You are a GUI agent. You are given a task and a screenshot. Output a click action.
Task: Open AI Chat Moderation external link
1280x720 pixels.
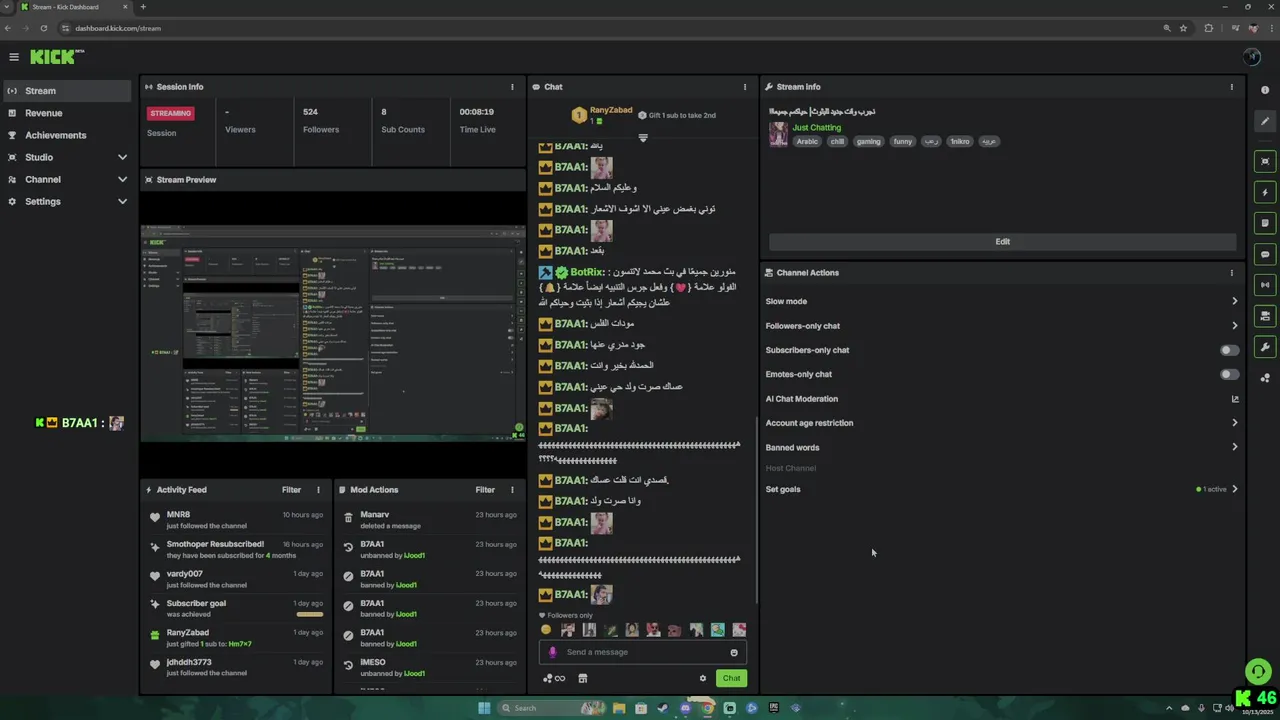coord(1235,399)
